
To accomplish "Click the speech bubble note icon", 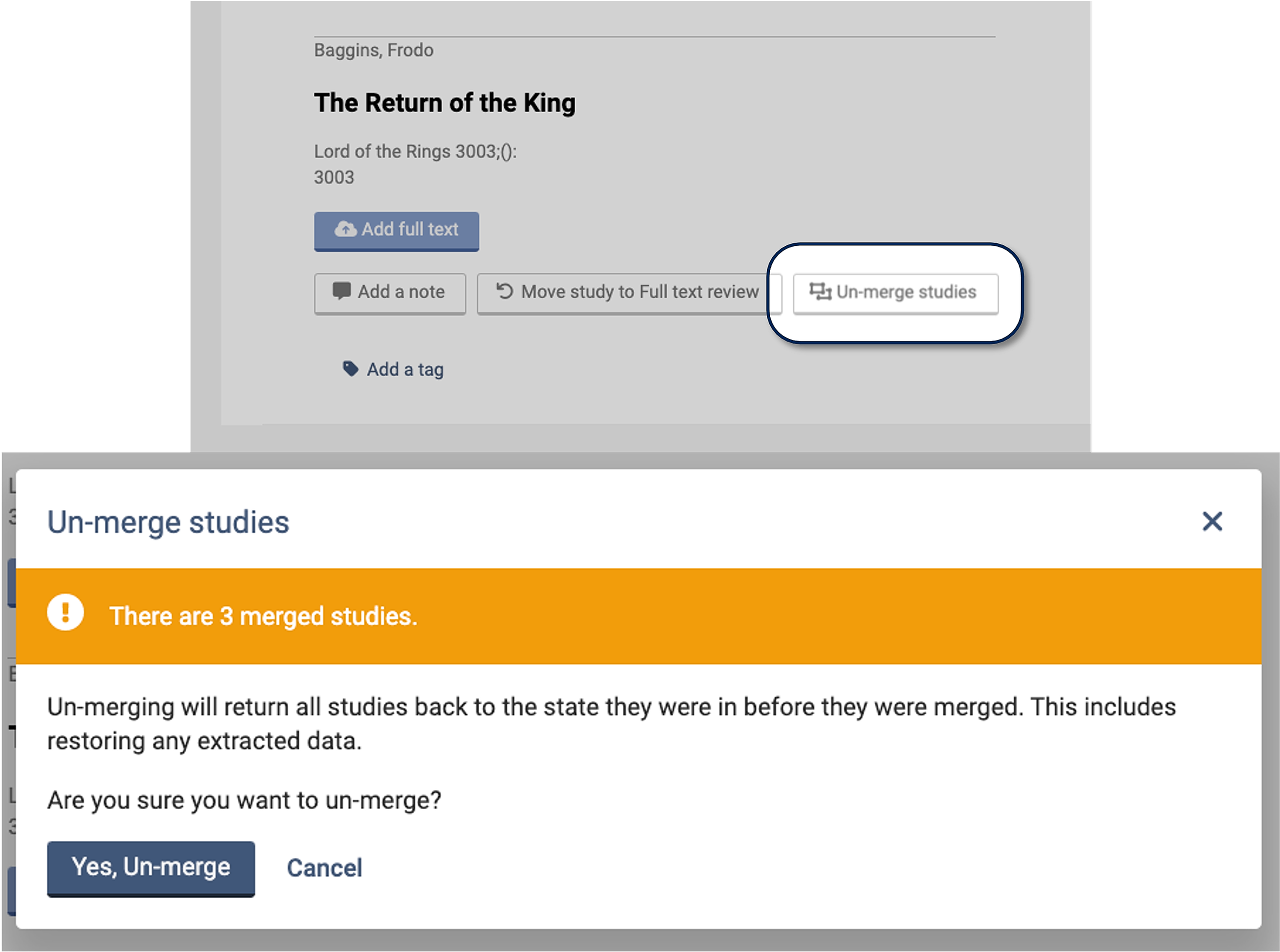I will tap(341, 291).
